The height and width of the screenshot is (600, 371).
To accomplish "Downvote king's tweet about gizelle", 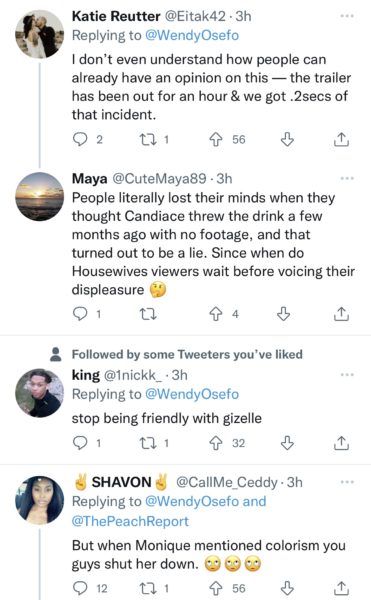I will click(x=287, y=443).
